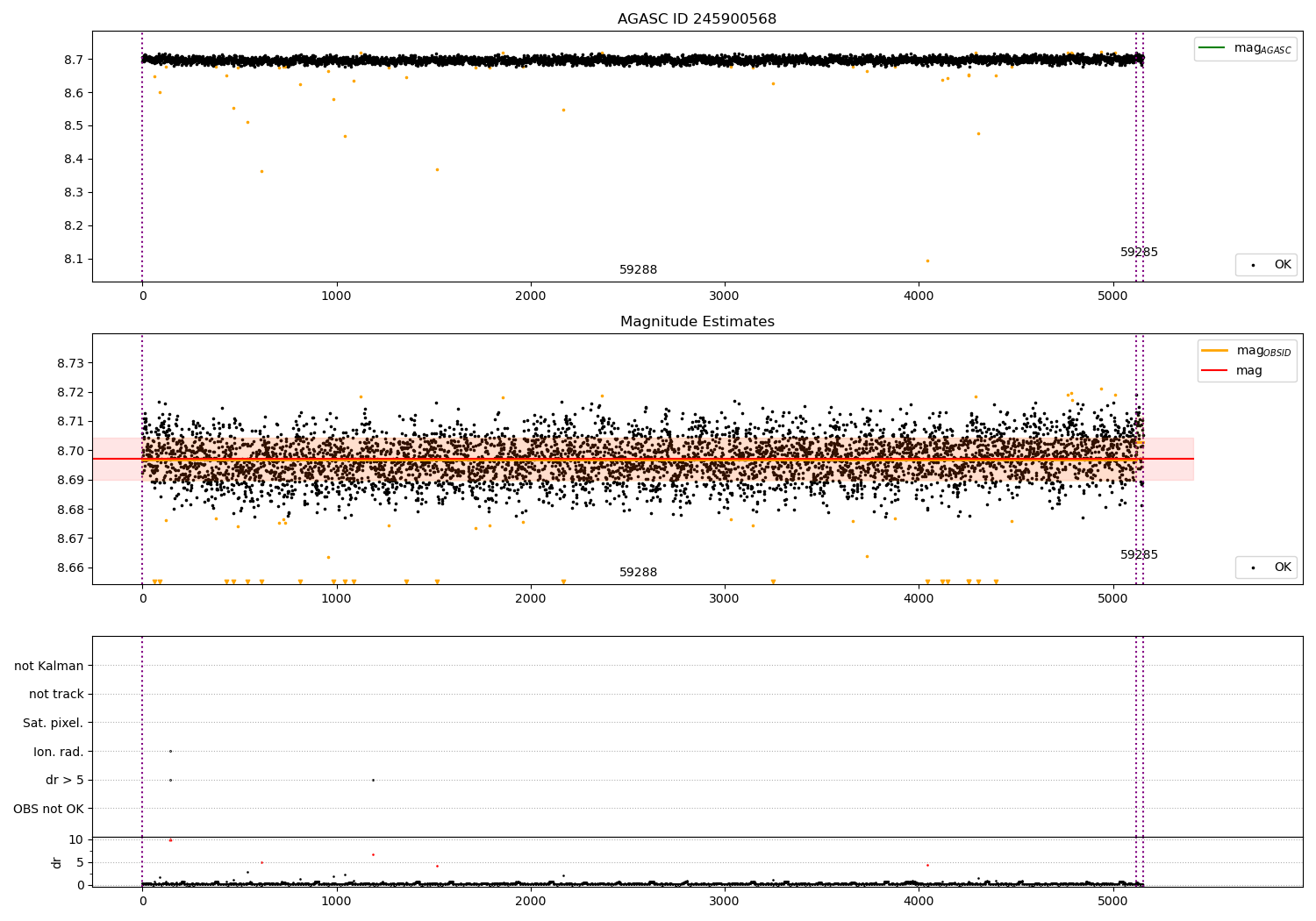Image resolution: width=1316 pixels, height=921 pixels.
Task: Click the 8.1 tick label on top plot
Action: click(x=74, y=260)
